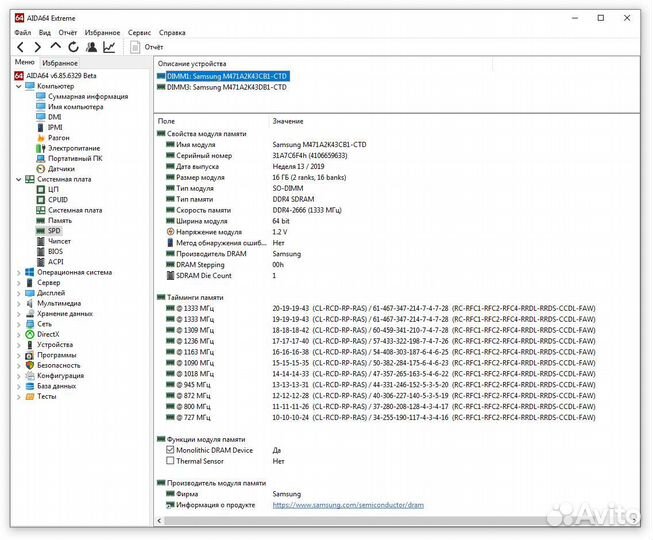The width and height of the screenshot is (653, 540).
Task: Click the Тесты icon
Action: pyautogui.click(x=30, y=397)
